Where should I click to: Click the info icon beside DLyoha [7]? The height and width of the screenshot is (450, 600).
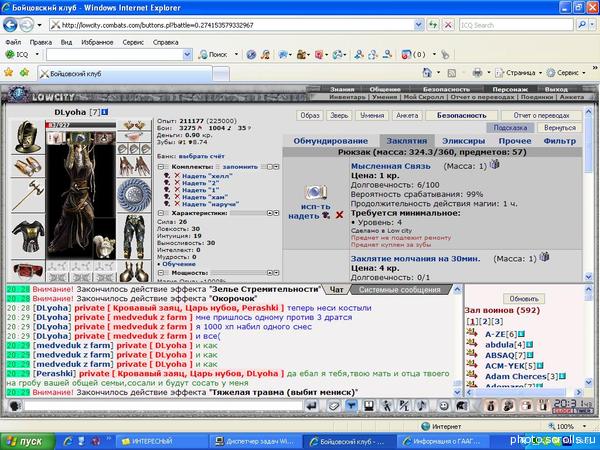coord(105,112)
